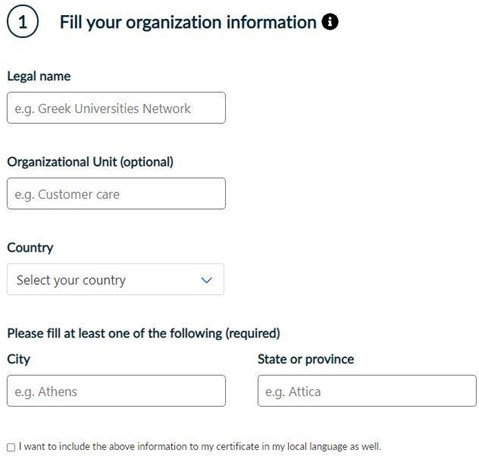Click the 'e.g. Greek Universities Network' placeholder
479x456 pixels.
102,109
